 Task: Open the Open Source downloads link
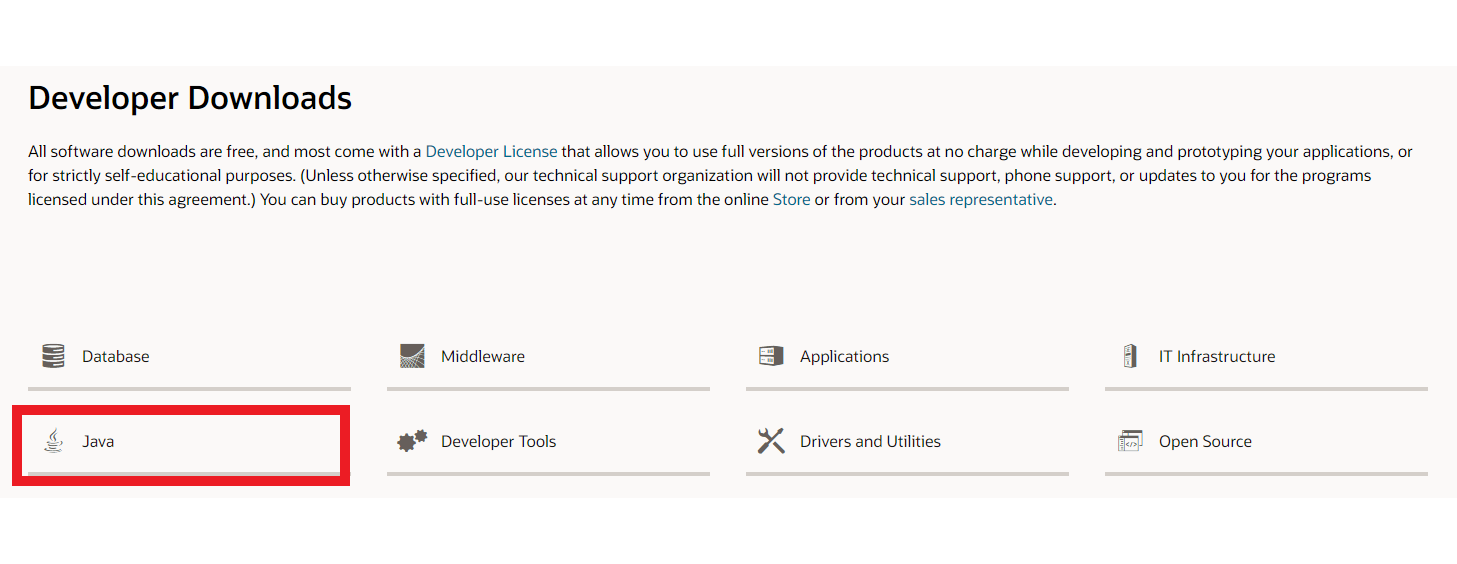point(1205,442)
